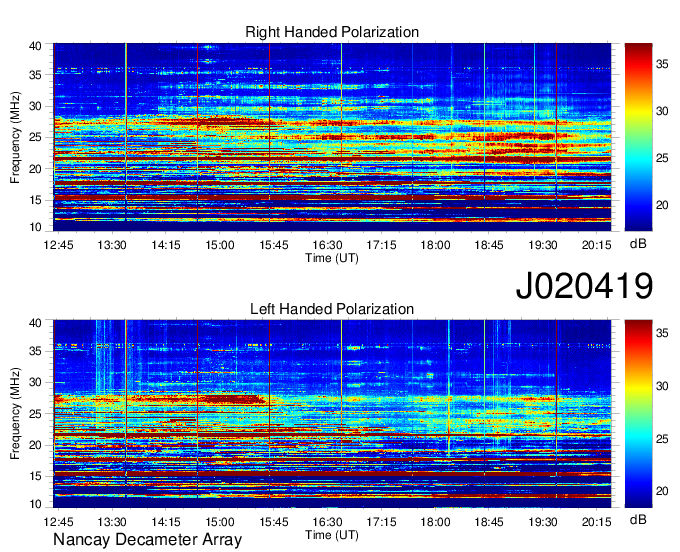Click the colorbar beside the Right Handed plot
680x552 pixels.
(638, 137)
